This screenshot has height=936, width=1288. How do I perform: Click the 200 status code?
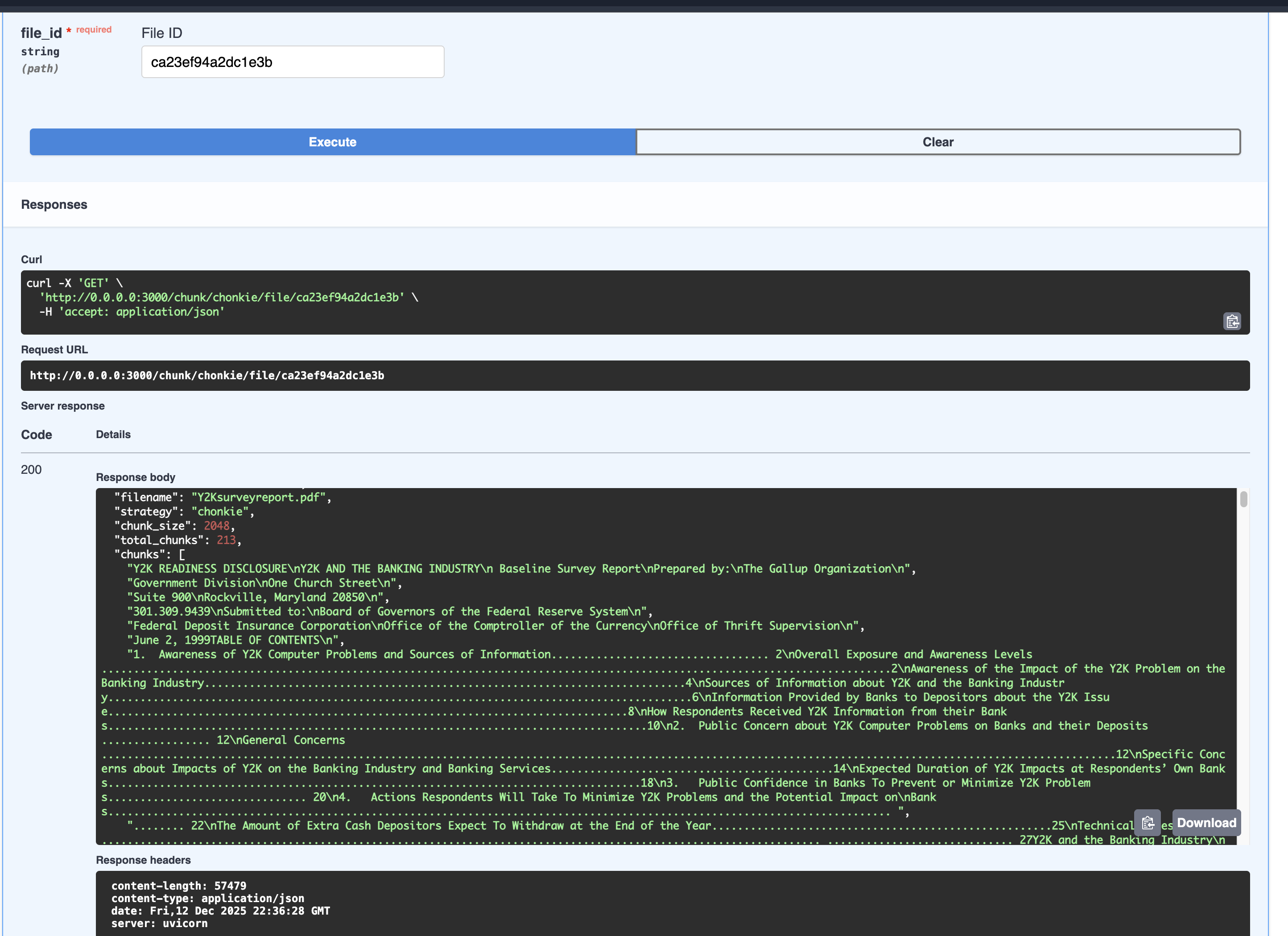coord(31,470)
